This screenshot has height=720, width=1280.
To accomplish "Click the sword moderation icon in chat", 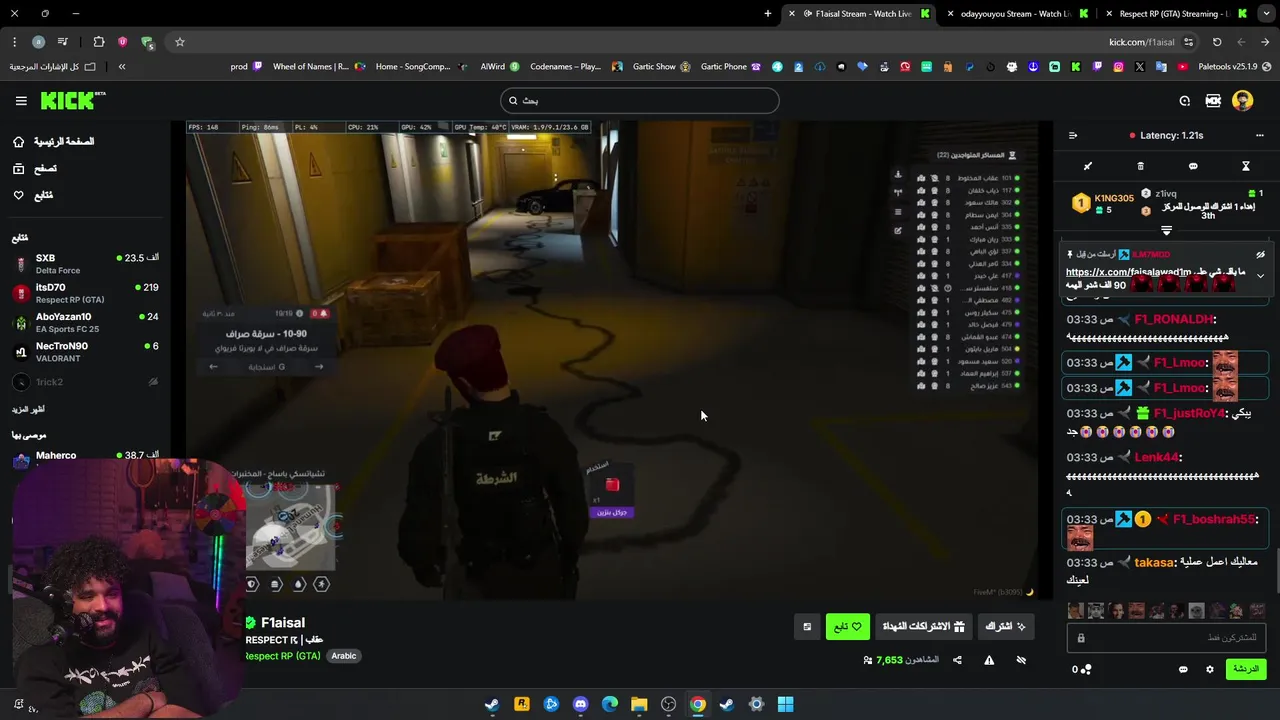I will click(x=1088, y=166).
